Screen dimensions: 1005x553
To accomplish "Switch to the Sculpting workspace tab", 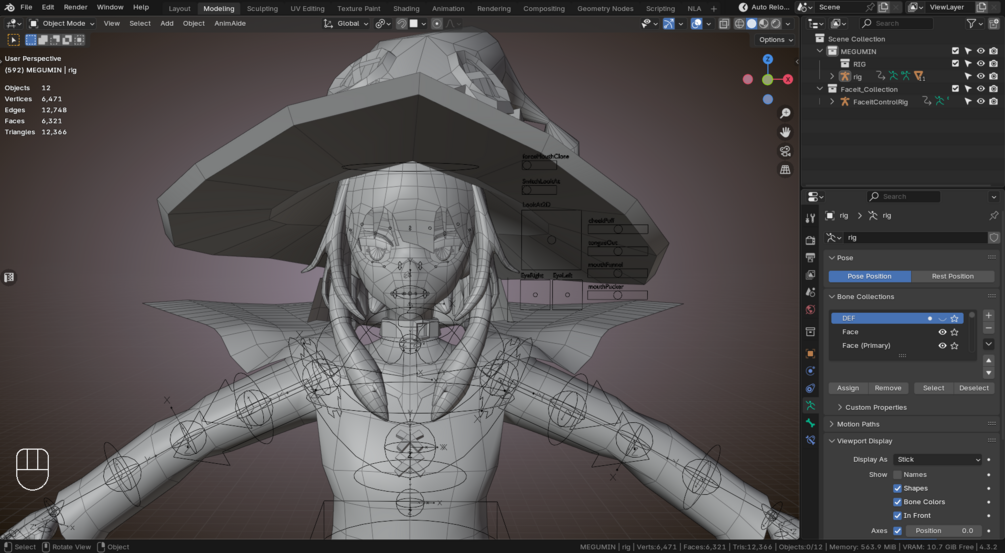I will click(x=262, y=8).
